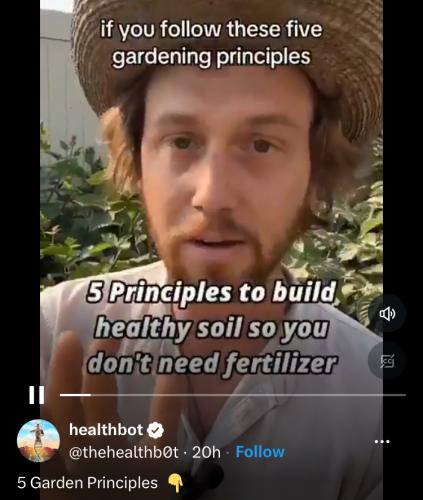The height and width of the screenshot is (500, 423).
Task: Click the leafy plants on the video's left side
Action: click(x=90, y=207)
